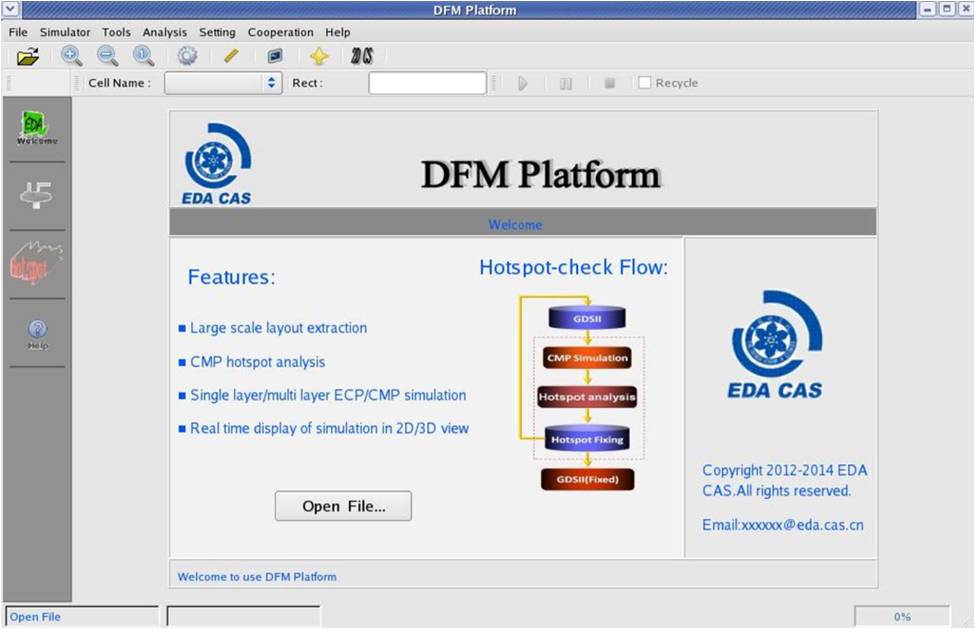Click the 0% progress indicator
Image resolution: width=975 pixels, height=629 pixels.
(x=902, y=617)
